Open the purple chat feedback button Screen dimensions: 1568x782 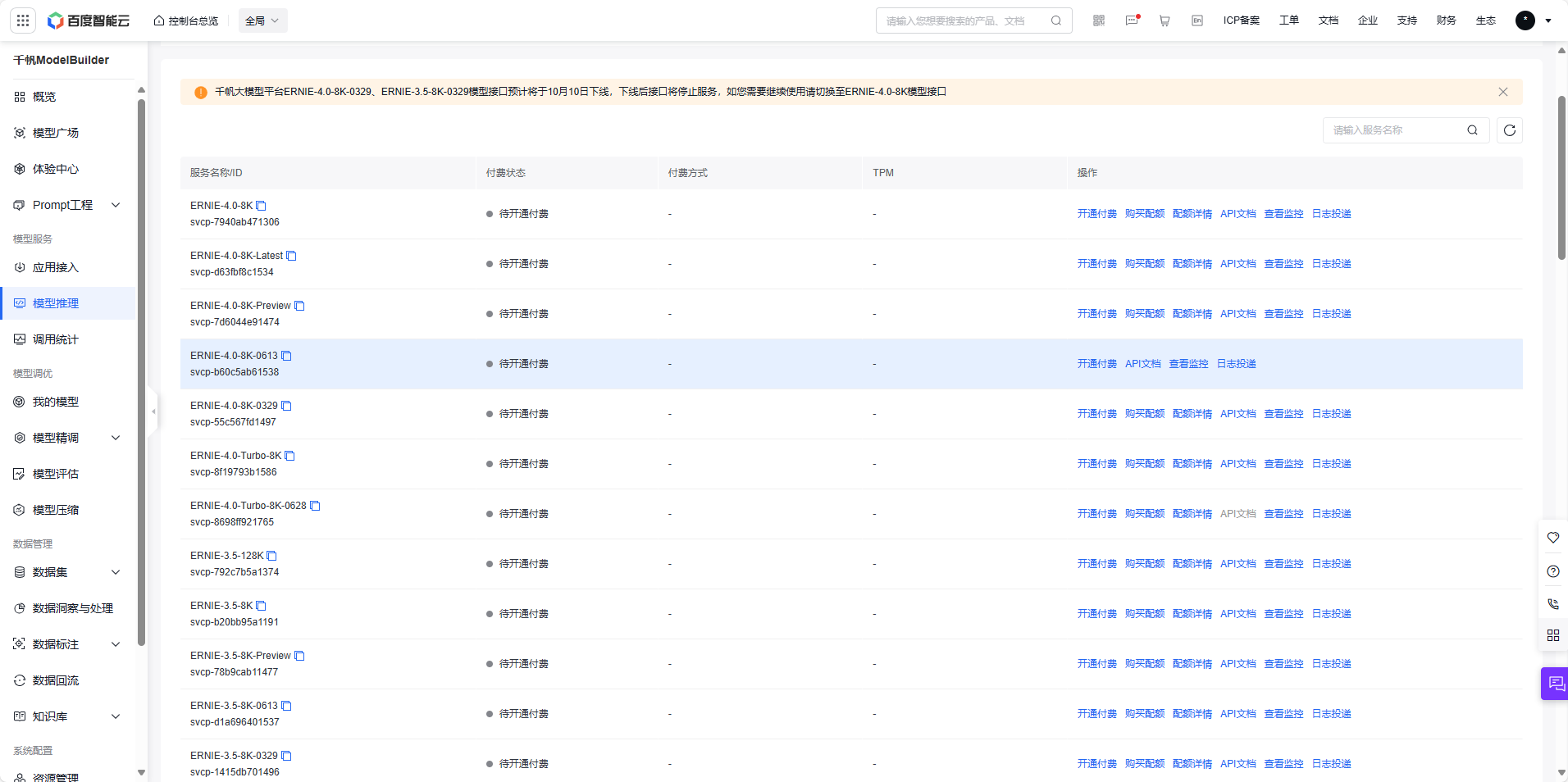point(1555,684)
